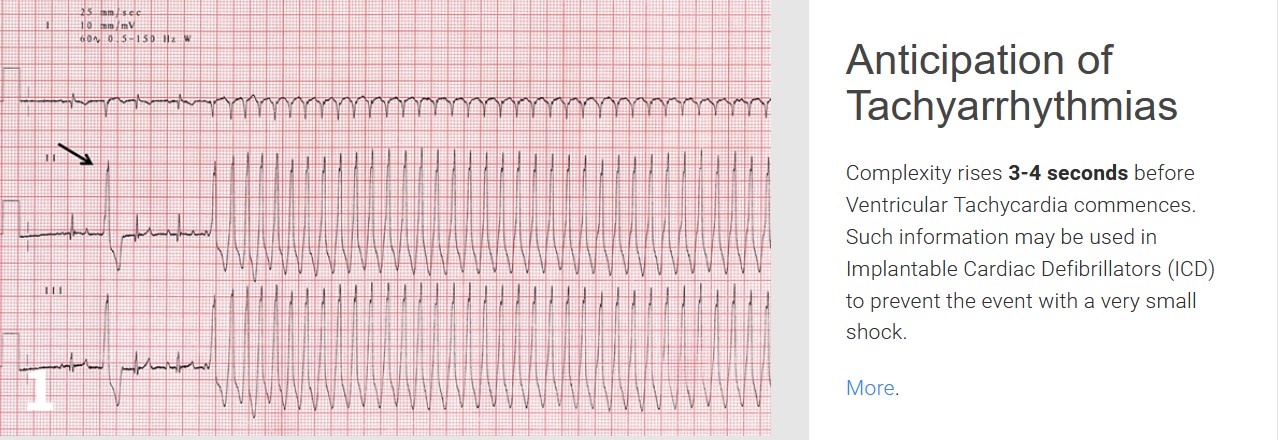This screenshot has width=1278, height=440.
Task: Click the "Implantable Cardiac Defibrillators (ICD)" text
Action: tap(1030, 269)
